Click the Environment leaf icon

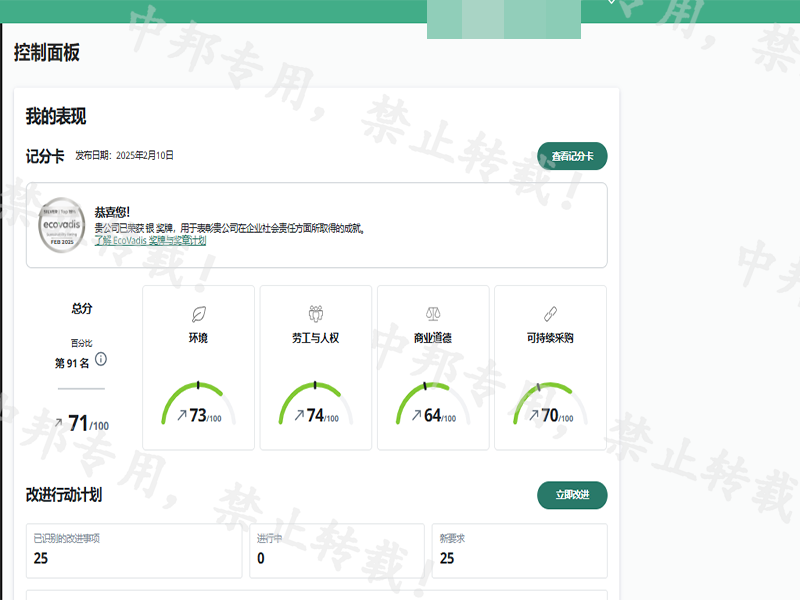tap(198, 314)
